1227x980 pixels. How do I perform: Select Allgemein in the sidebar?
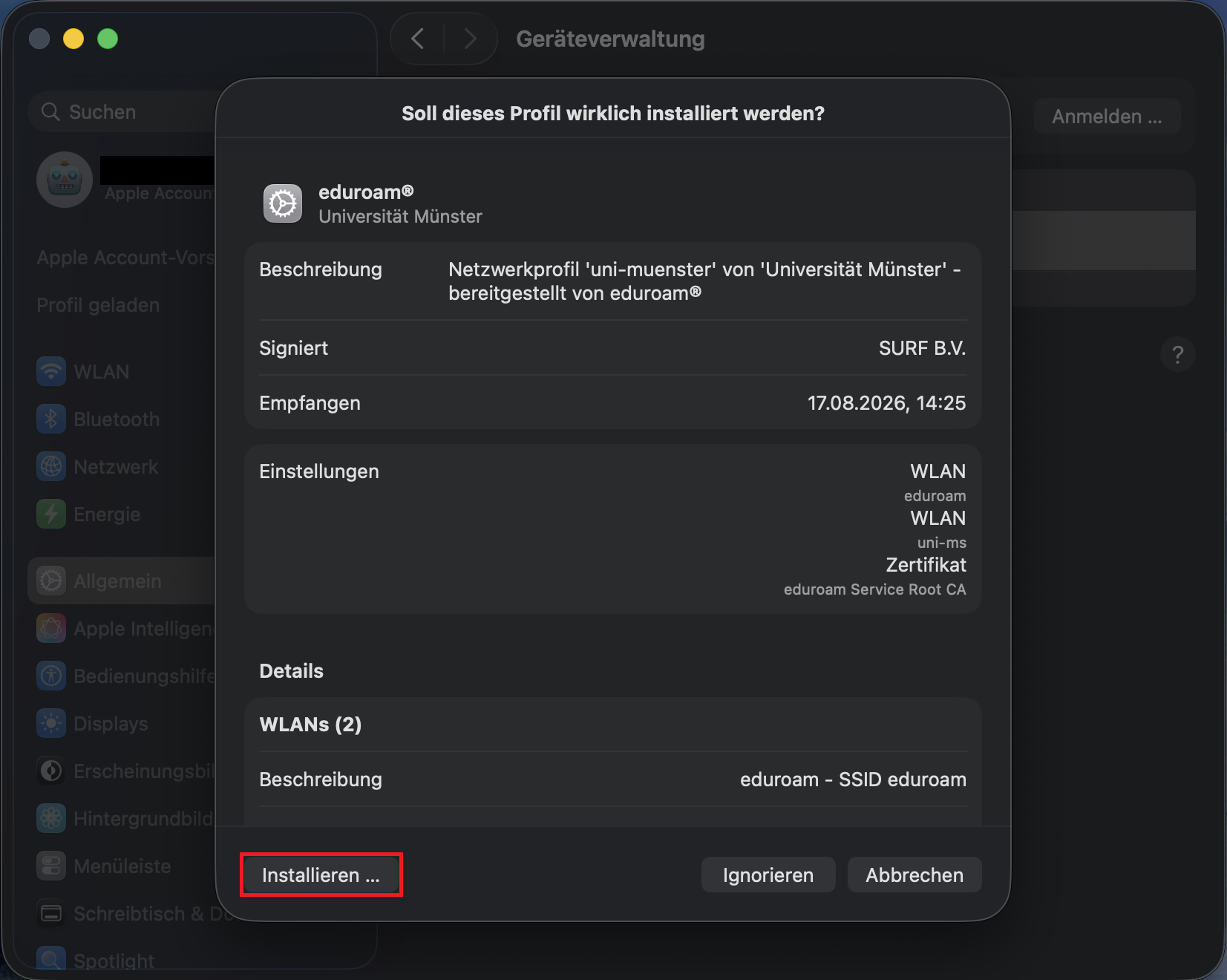(122, 581)
